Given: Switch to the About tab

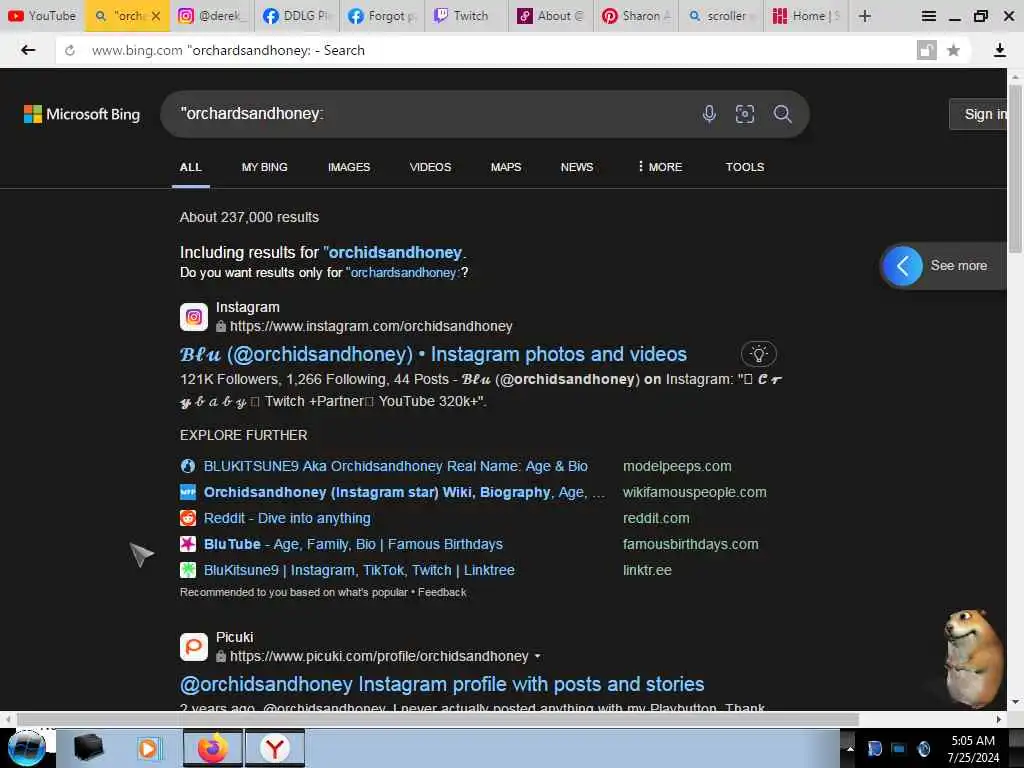Looking at the screenshot, I should pyautogui.click(x=551, y=16).
